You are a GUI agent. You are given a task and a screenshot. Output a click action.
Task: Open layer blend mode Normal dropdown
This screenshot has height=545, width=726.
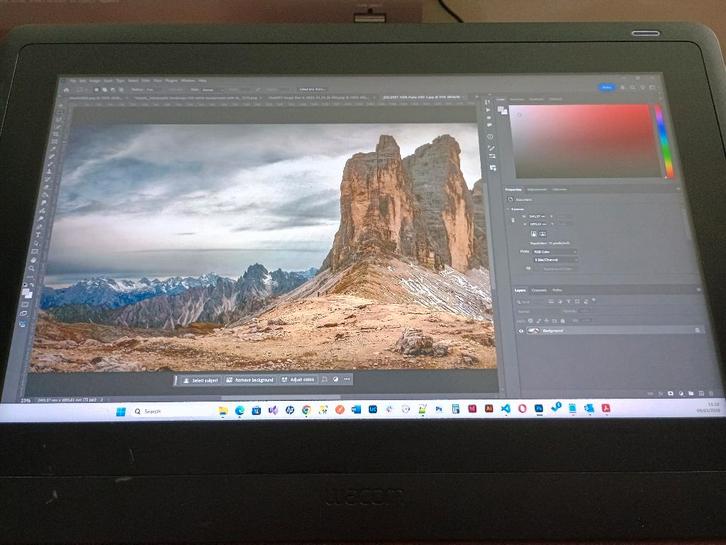(x=537, y=311)
